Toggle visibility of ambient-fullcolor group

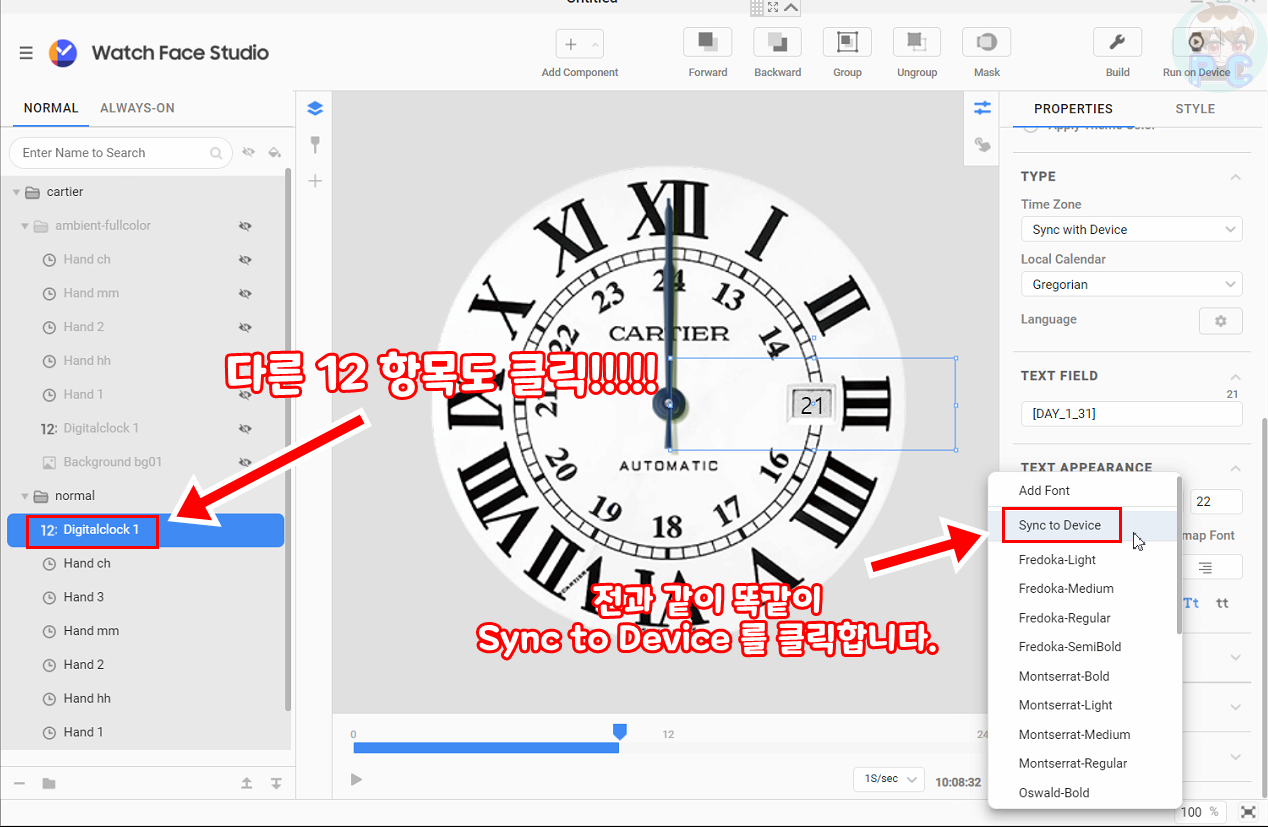click(x=245, y=226)
